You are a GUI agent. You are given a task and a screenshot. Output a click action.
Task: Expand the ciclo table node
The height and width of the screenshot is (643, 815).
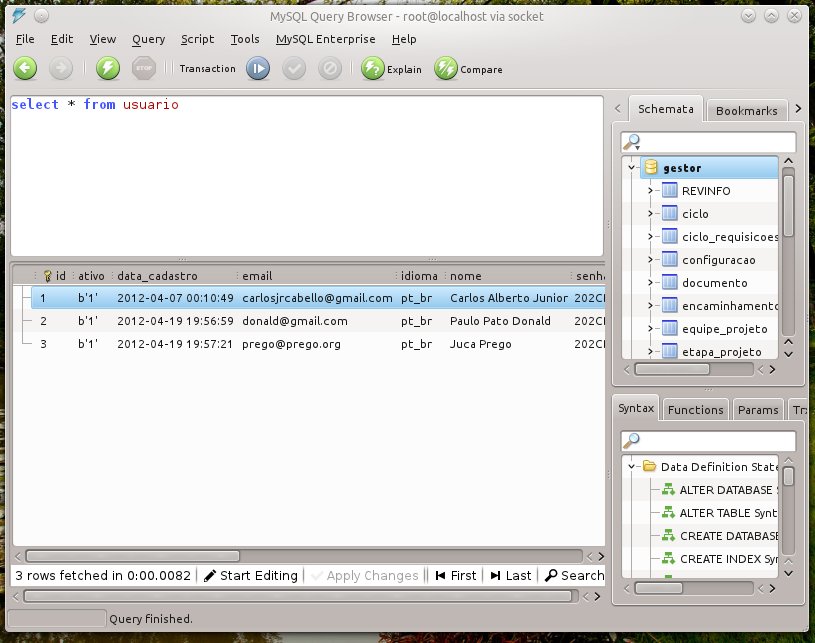[x=650, y=214]
